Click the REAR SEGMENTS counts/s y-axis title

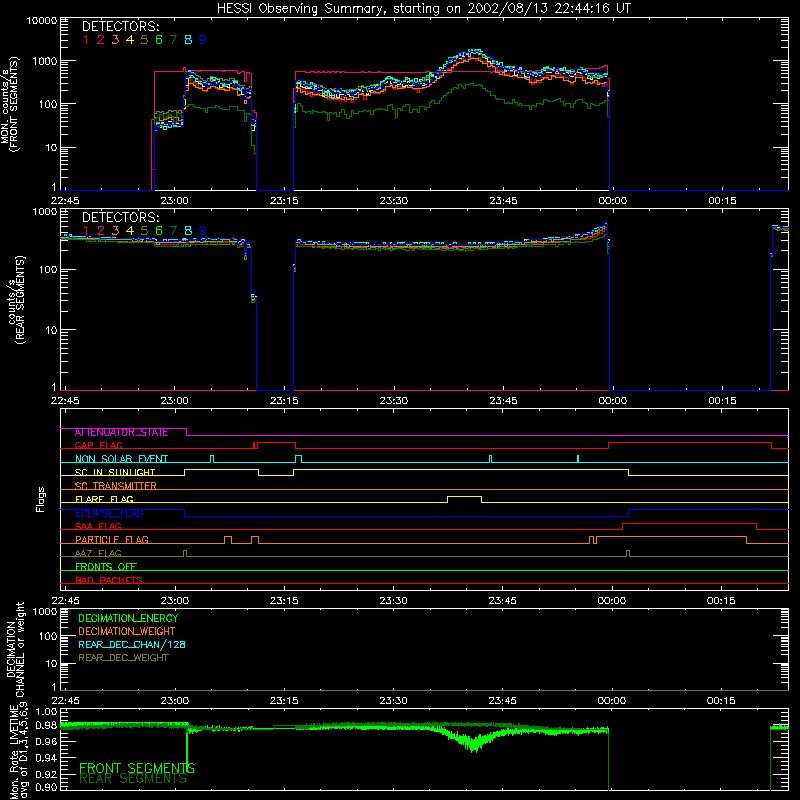pyautogui.click(x=16, y=300)
